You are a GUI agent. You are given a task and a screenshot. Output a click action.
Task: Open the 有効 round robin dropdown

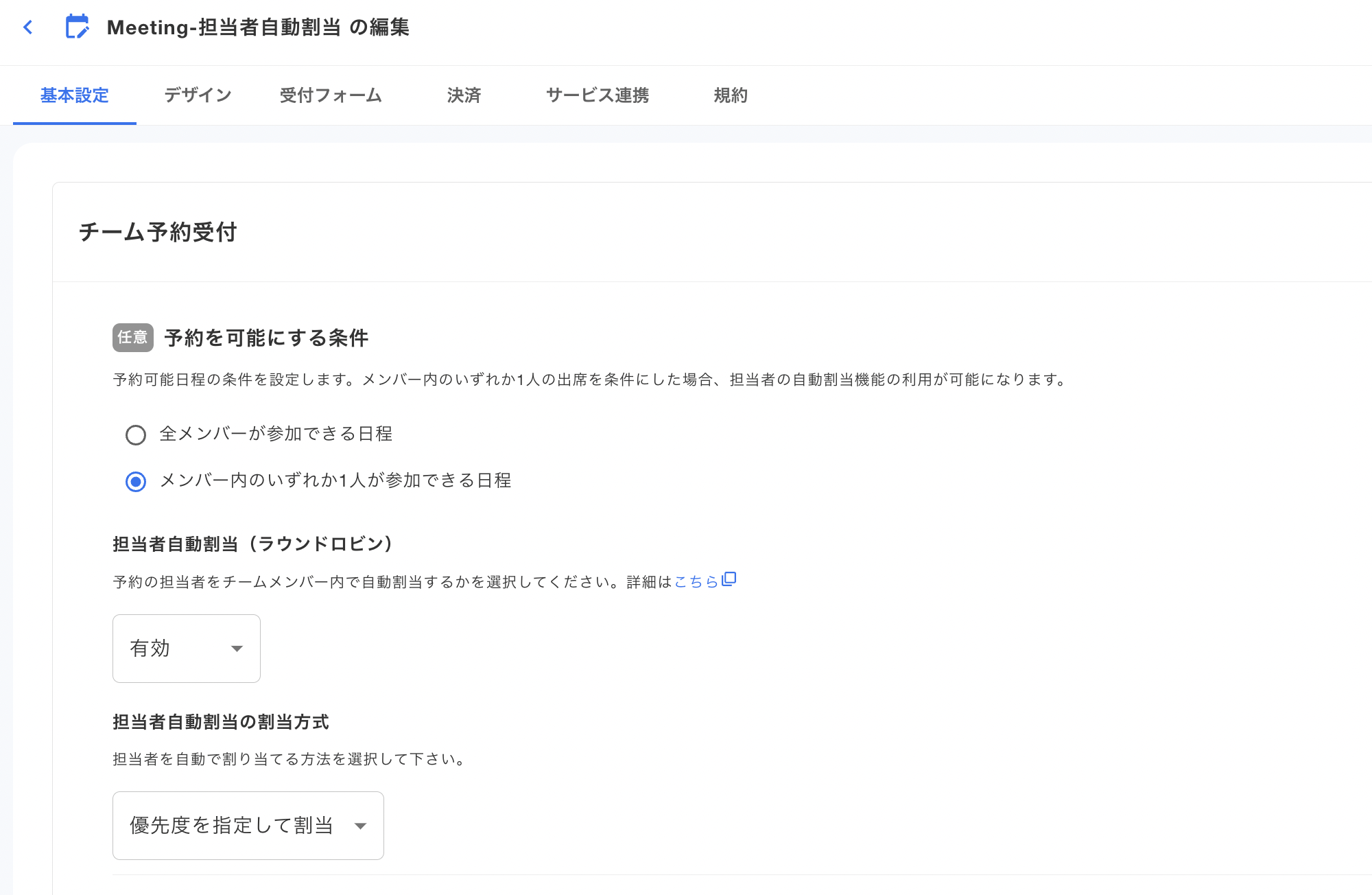[187, 649]
